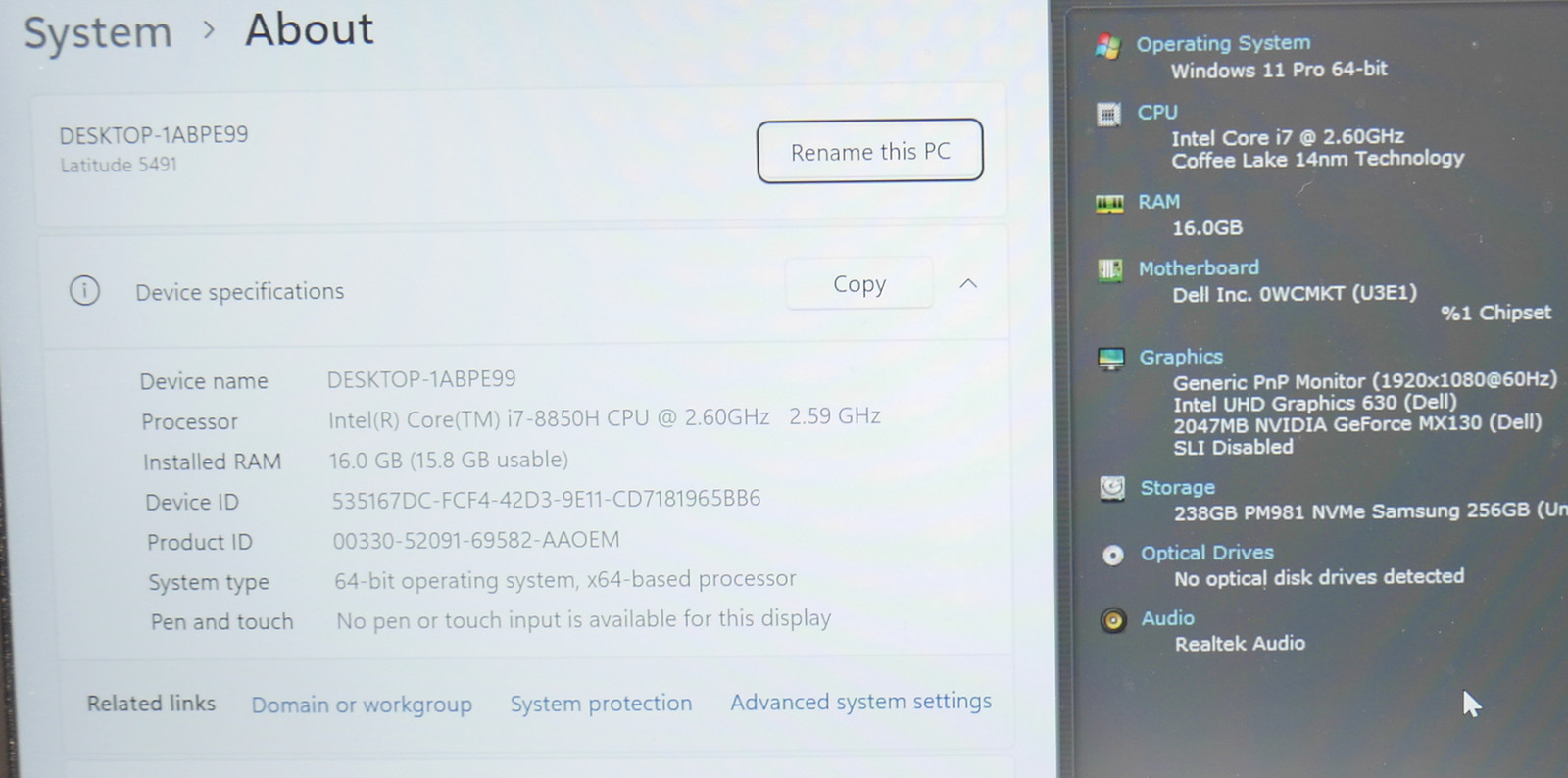Click 'Latitude 5491' model text
Screen dimensions: 1568x778
[x=119, y=166]
